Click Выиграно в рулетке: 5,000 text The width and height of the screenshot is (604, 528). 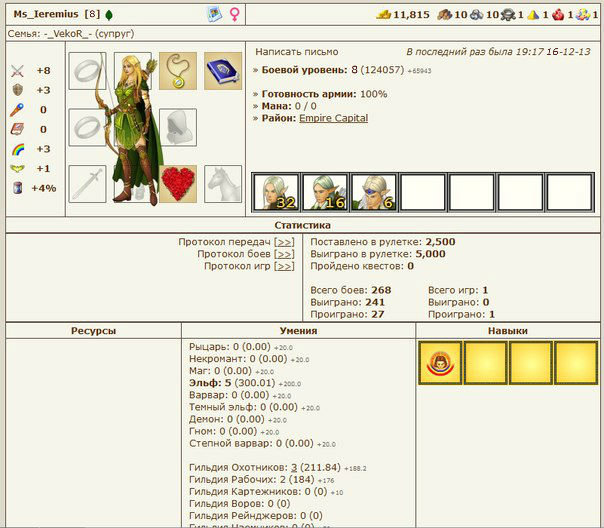tap(378, 254)
